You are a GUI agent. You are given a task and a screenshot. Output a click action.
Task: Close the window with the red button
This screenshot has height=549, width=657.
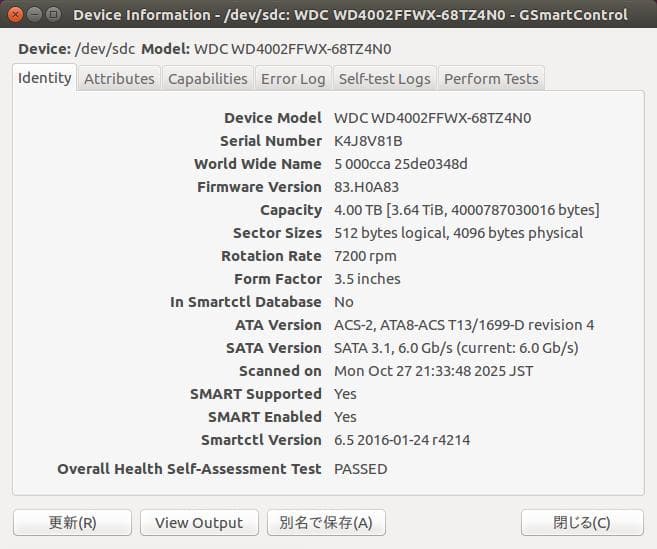click(16, 15)
